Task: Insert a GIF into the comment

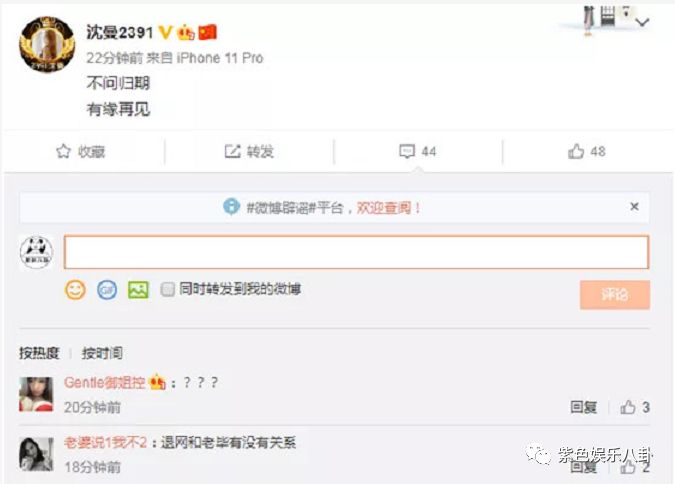Action: coord(107,290)
